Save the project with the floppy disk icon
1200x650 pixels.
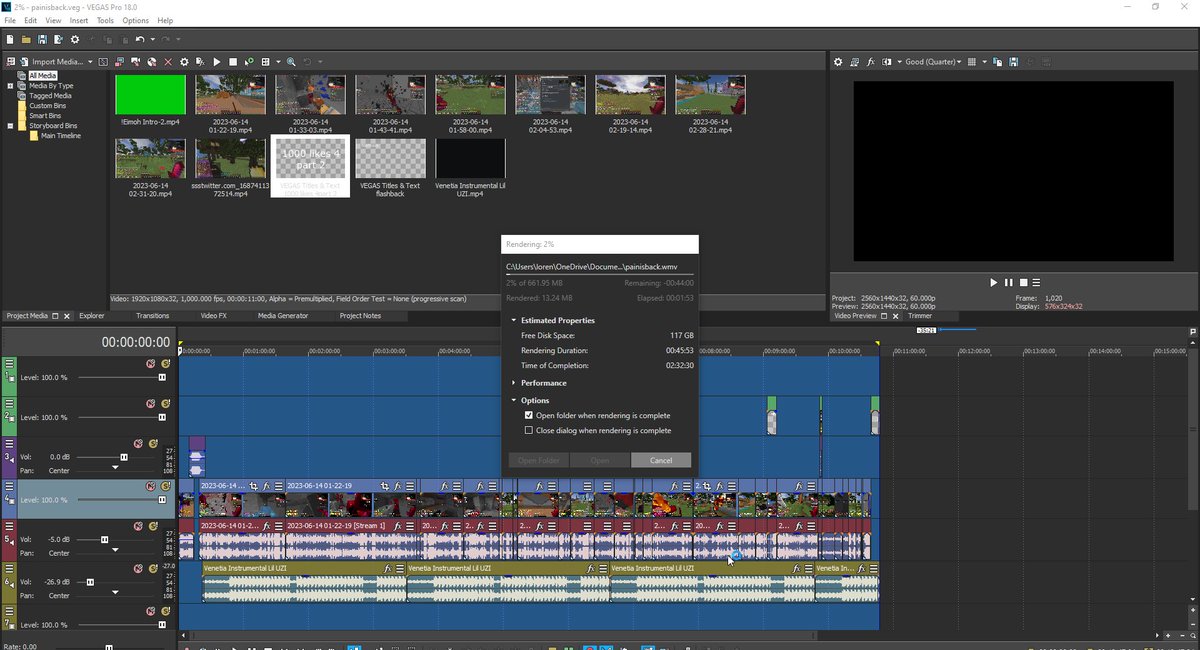[42, 39]
